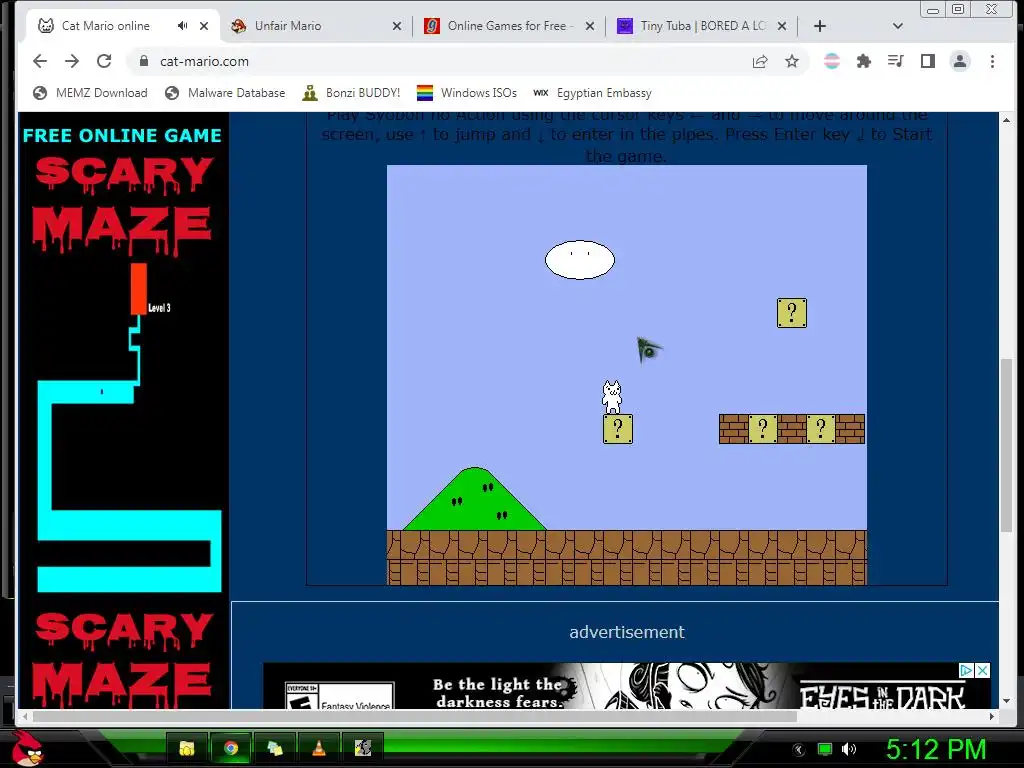1024x768 pixels.
Task: Click the white cat character
Action: [x=612, y=397]
